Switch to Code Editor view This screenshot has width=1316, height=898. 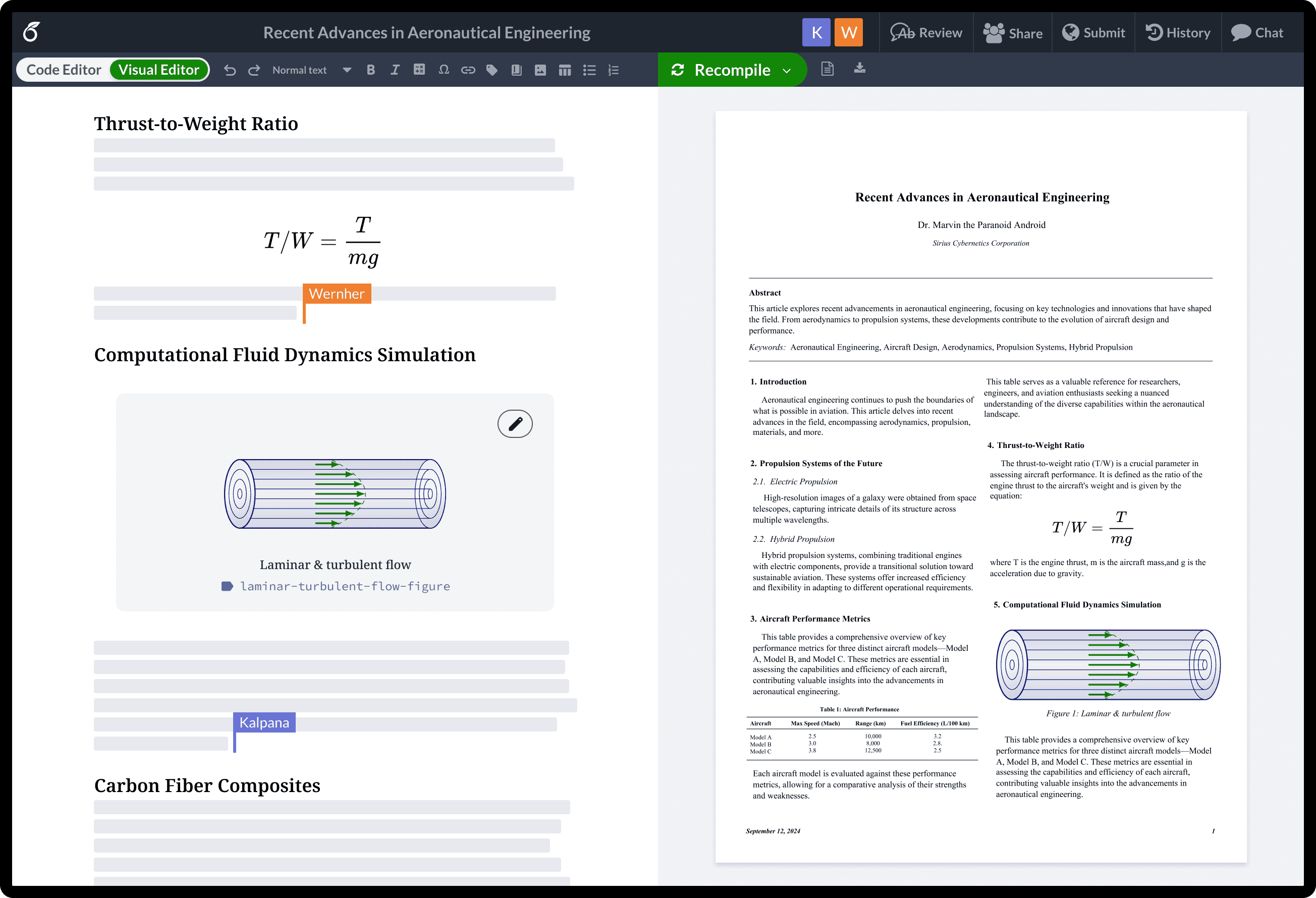pyautogui.click(x=62, y=70)
